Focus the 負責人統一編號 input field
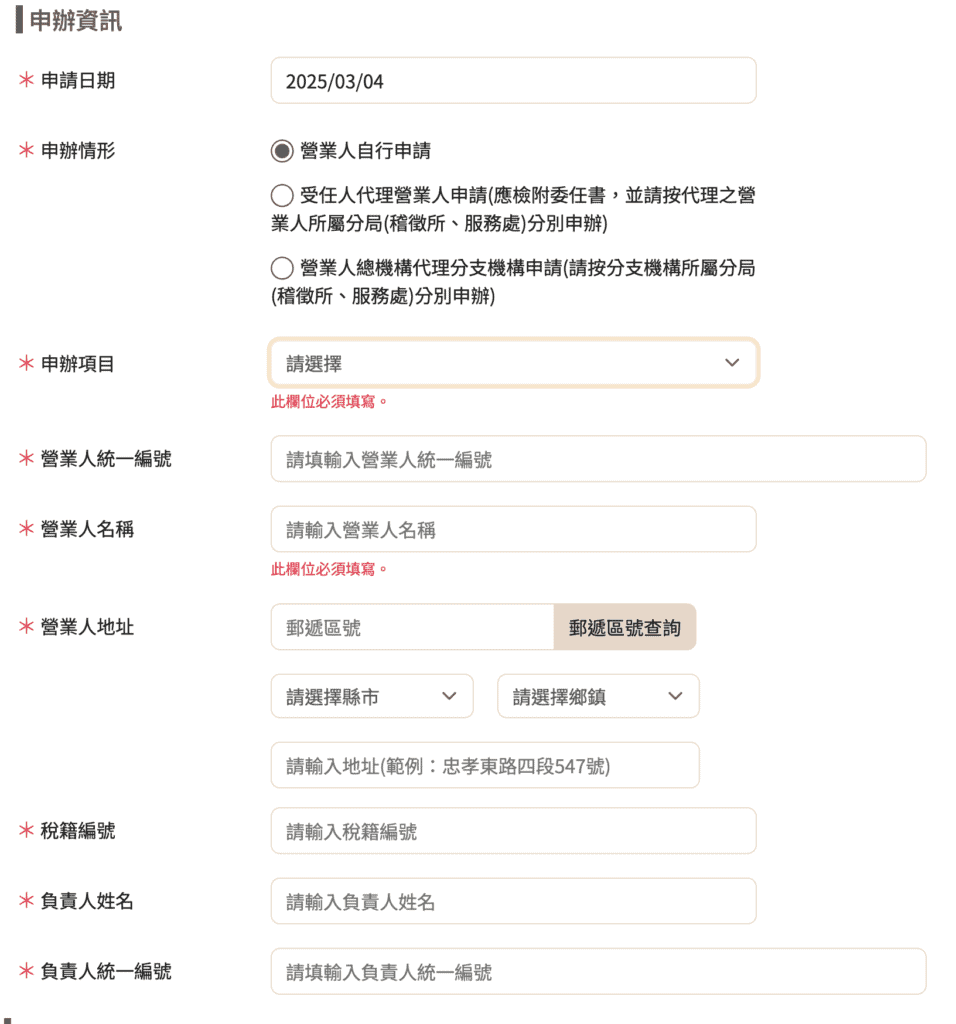The height and width of the screenshot is (1024, 956). coord(598,972)
